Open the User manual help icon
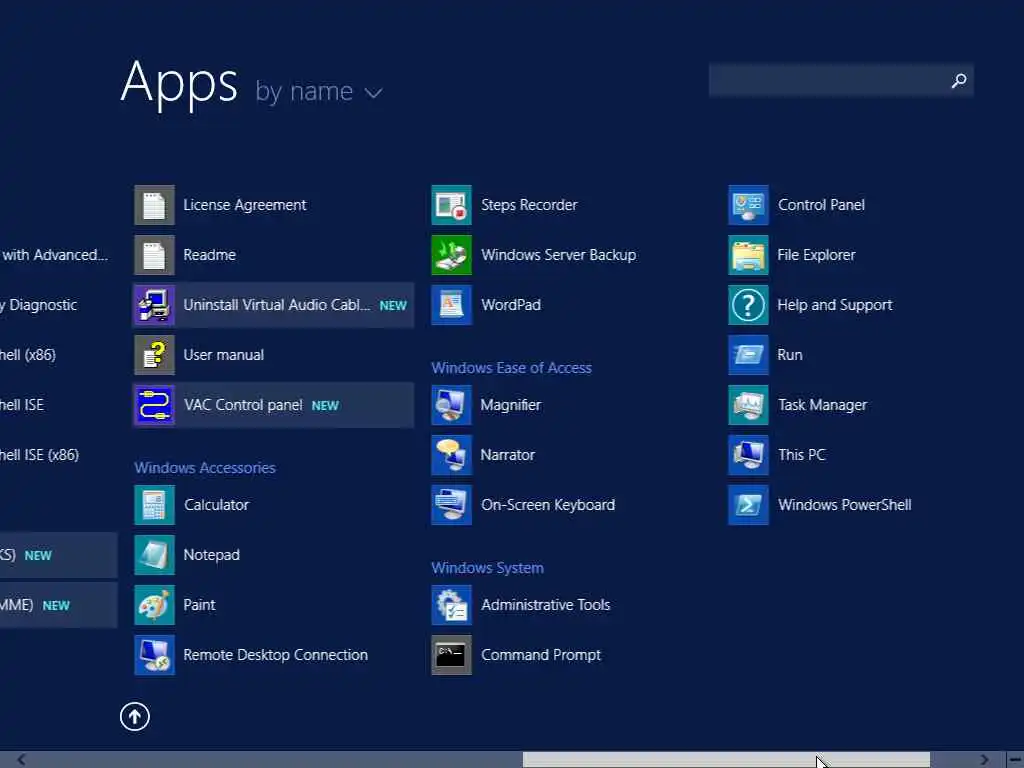 [154, 355]
